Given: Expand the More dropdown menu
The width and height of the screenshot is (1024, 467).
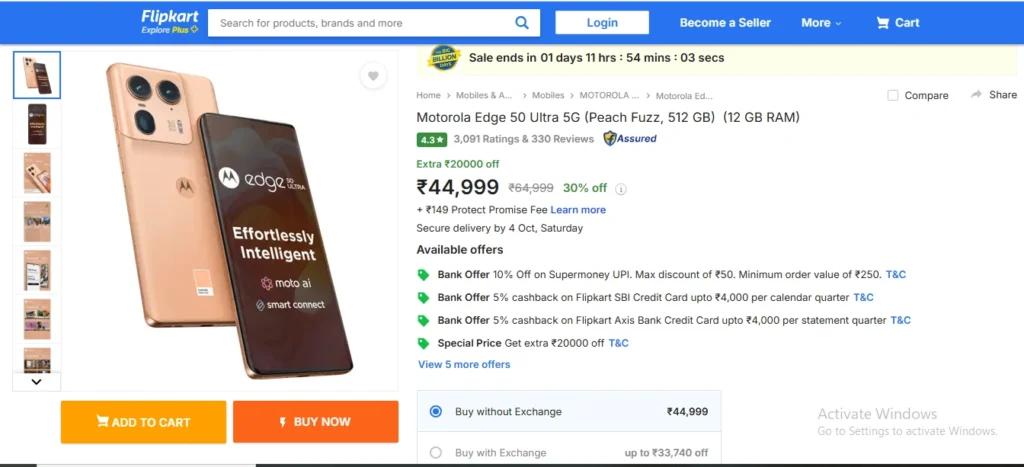Looking at the screenshot, I should point(821,23).
